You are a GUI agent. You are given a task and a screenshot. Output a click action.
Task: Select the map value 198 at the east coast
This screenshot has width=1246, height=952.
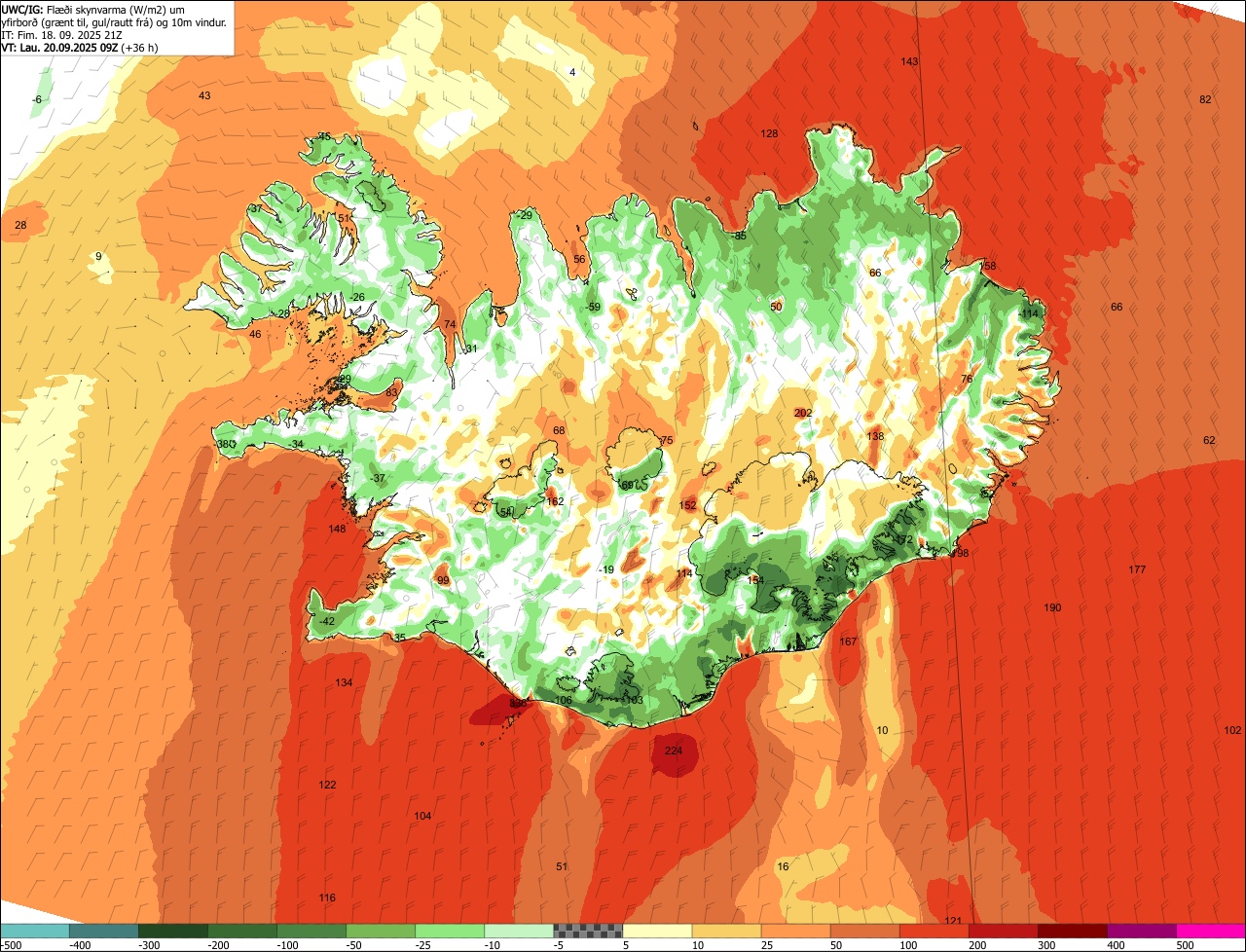coord(960,553)
